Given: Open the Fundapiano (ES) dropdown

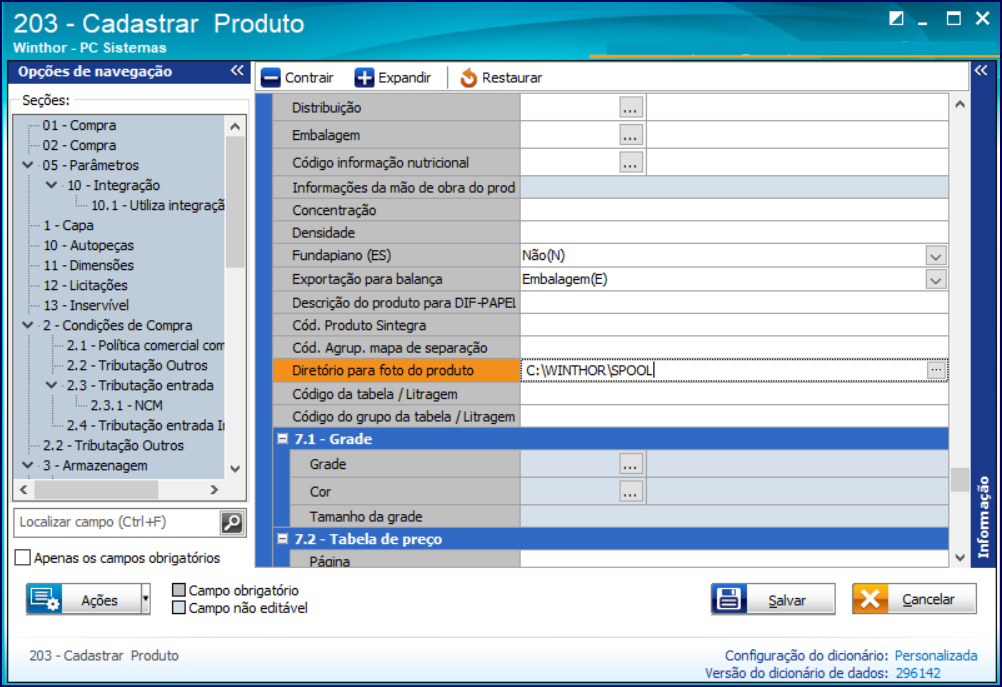Looking at the screenshot, I should [x=936, y=256].
